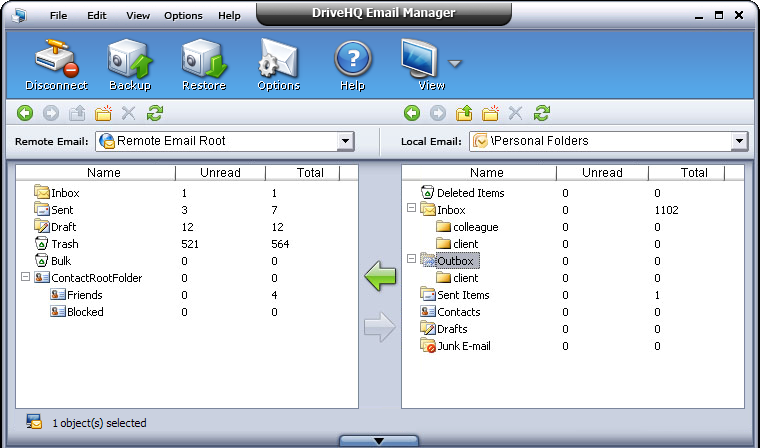Open the Options menu in menu bar

click(x=183, y=16)
